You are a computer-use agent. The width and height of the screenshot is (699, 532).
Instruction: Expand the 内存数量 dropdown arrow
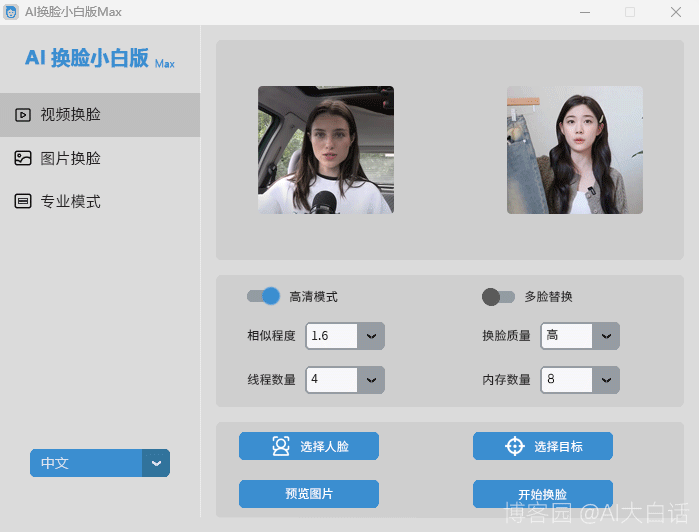click(x=606, y=380)
